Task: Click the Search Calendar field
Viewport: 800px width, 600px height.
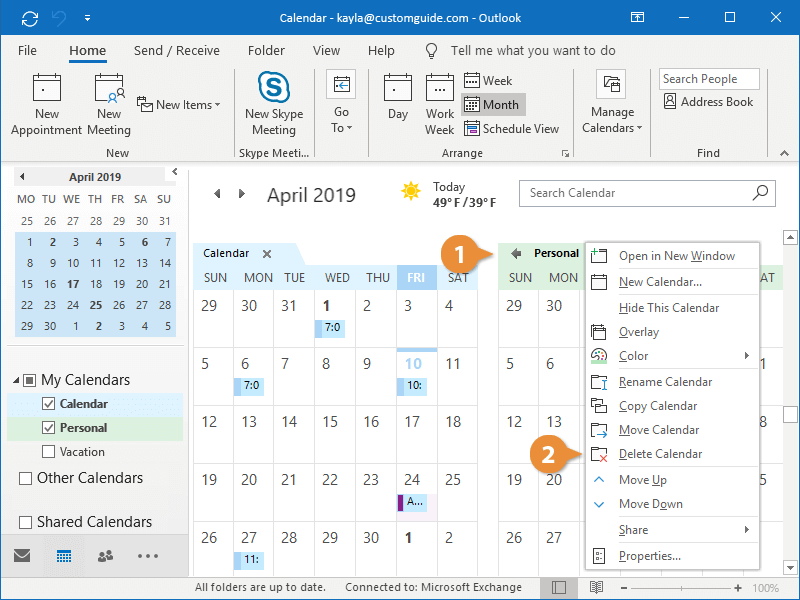Action: point(647,193)
